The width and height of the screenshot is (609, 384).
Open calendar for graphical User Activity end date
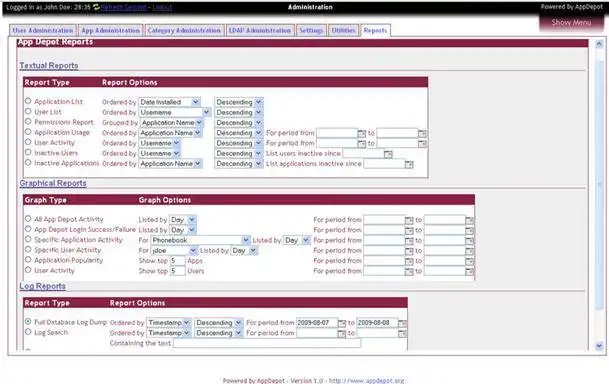click(469, 271)
